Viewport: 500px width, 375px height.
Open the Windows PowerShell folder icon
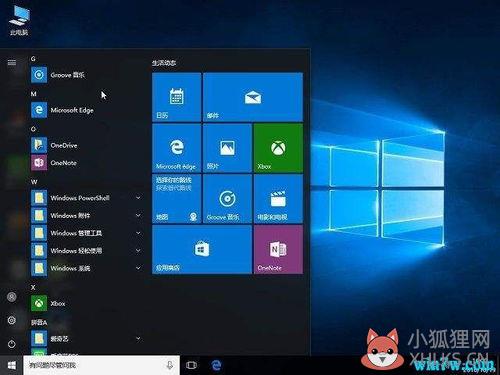tap(39, 198)
